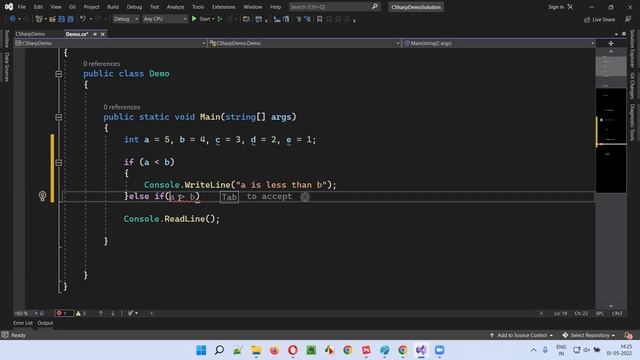Open Firefox from the taskbar
The image size is (640, 360).
(x=274, y=350)
